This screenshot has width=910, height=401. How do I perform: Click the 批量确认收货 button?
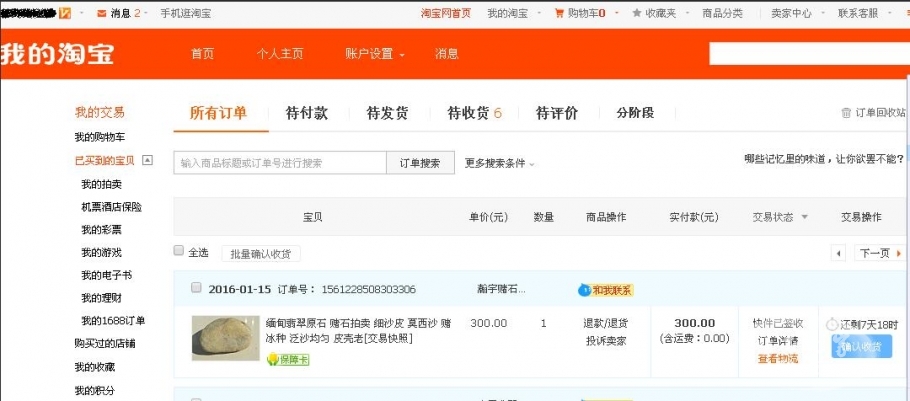[261, 254]
